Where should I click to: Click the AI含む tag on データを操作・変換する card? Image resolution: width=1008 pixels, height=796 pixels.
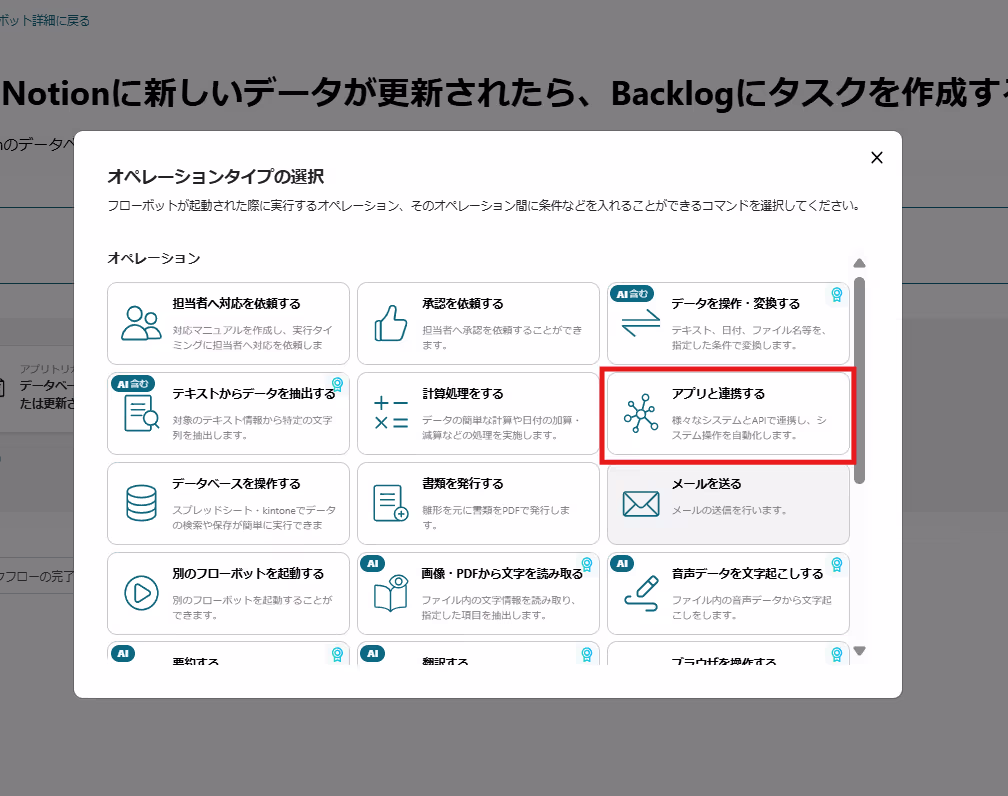(x=631, y=294)
